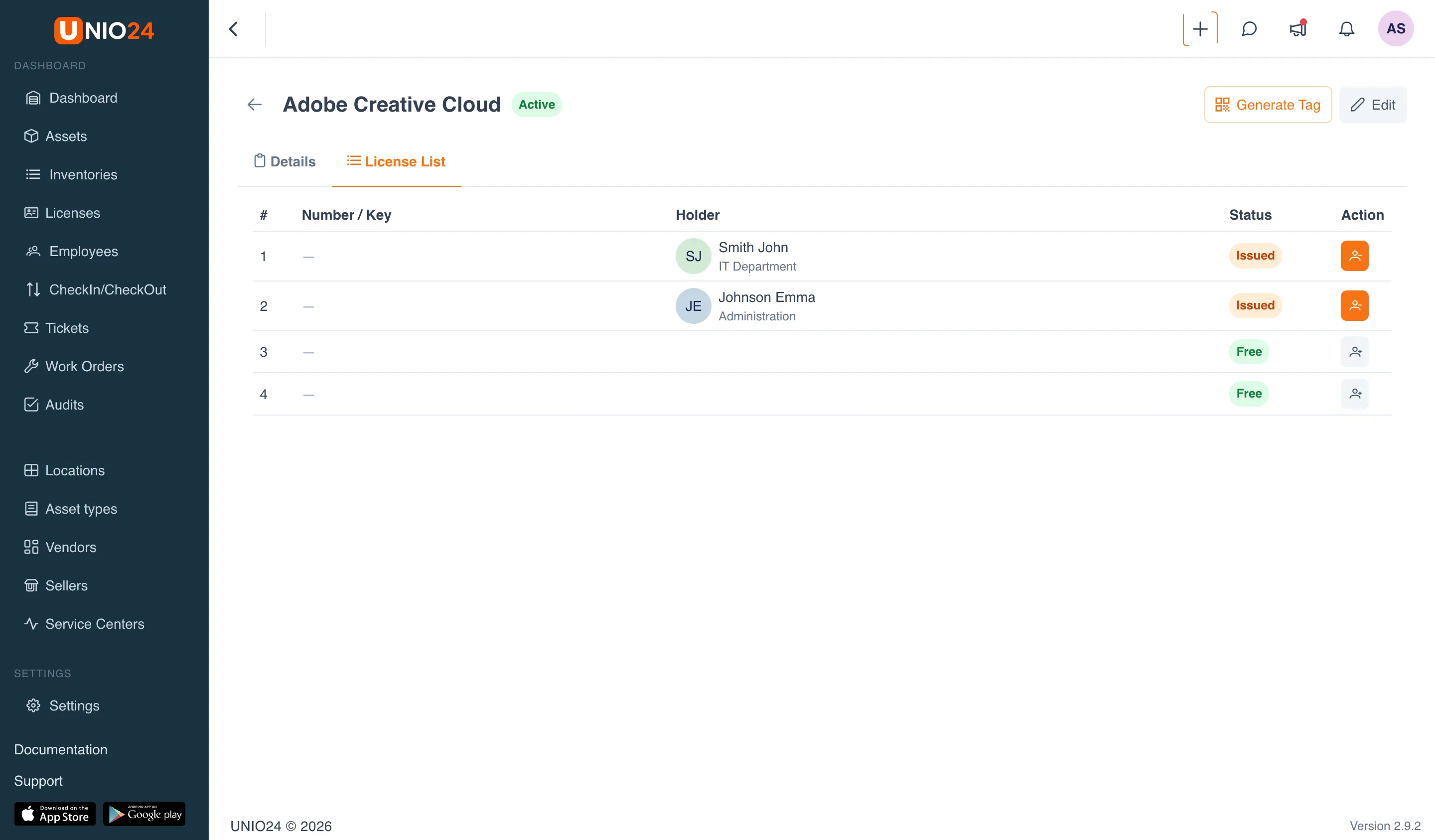This screenshot has width=1435, height=840.
Task: Click the plus add button in header
Action: 1200,29
